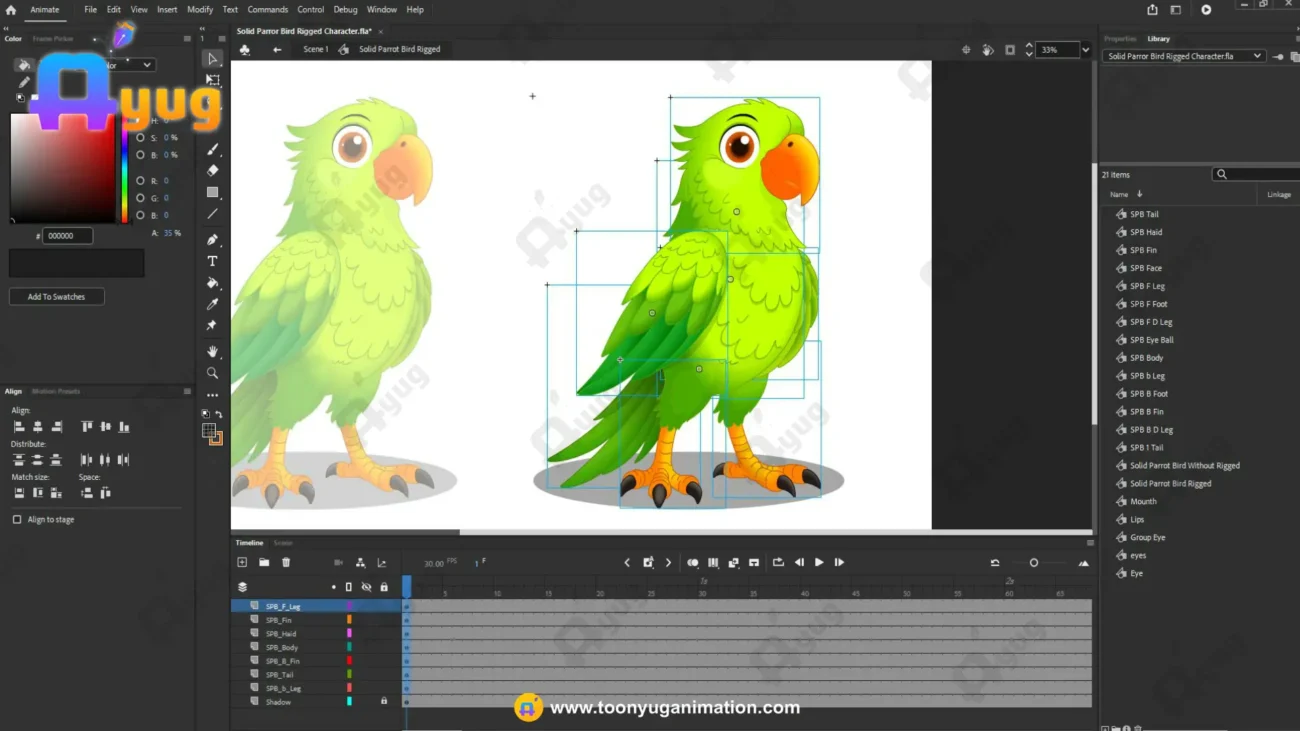Screen dimensions: 1300x731
Task: Select the Hand tool
Action: point(212,351)
